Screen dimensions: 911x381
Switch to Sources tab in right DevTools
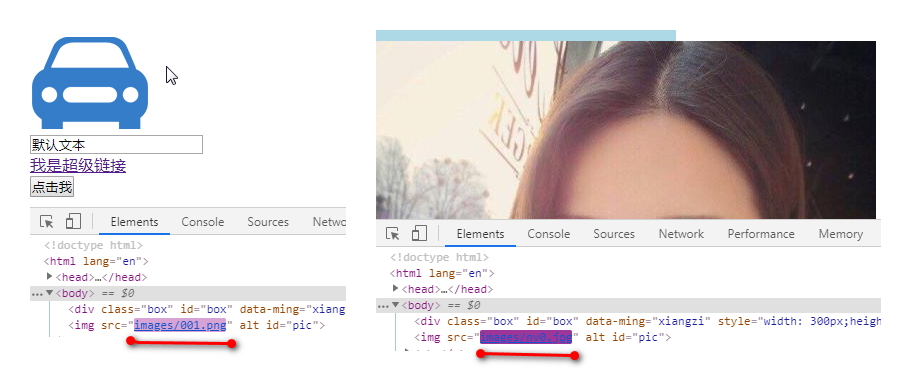614,234
